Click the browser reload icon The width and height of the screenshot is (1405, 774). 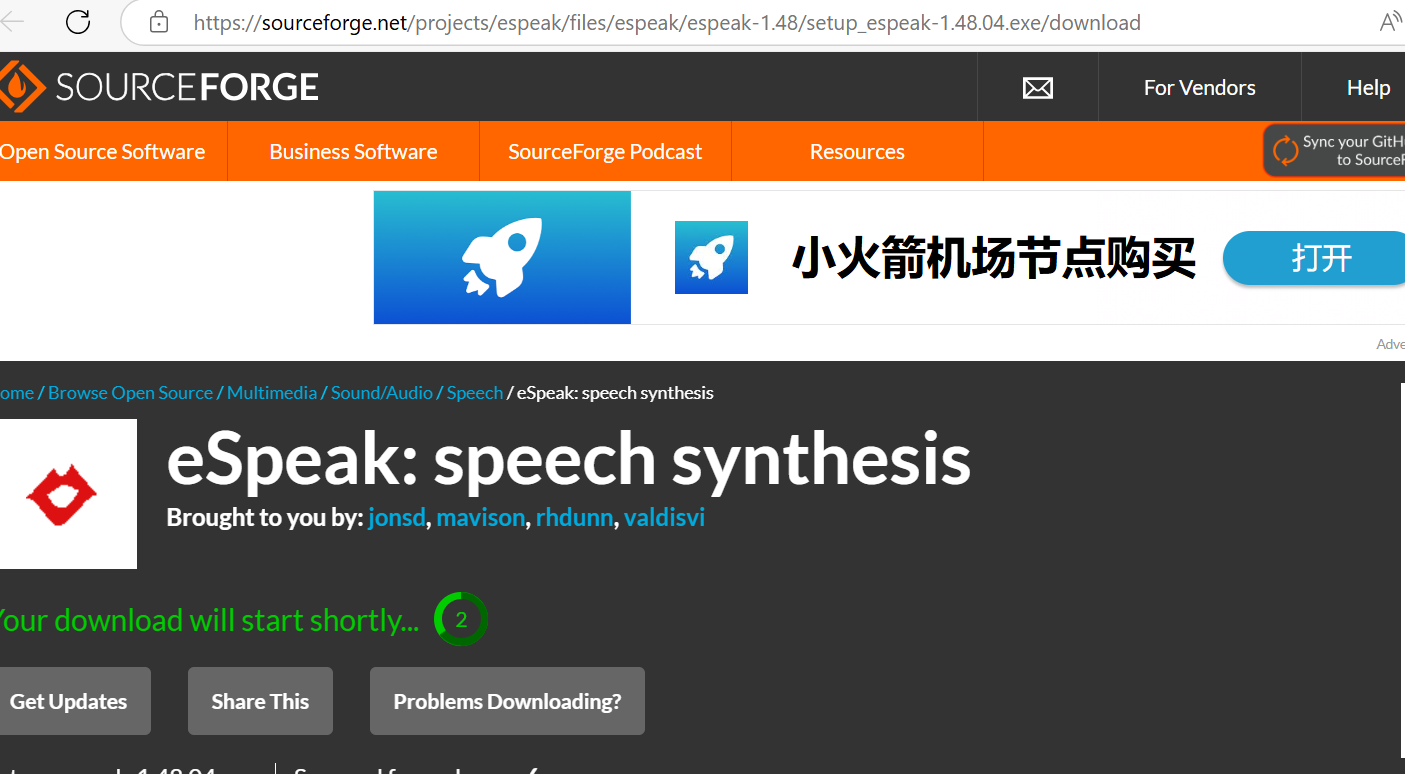[x=78, y=22]
